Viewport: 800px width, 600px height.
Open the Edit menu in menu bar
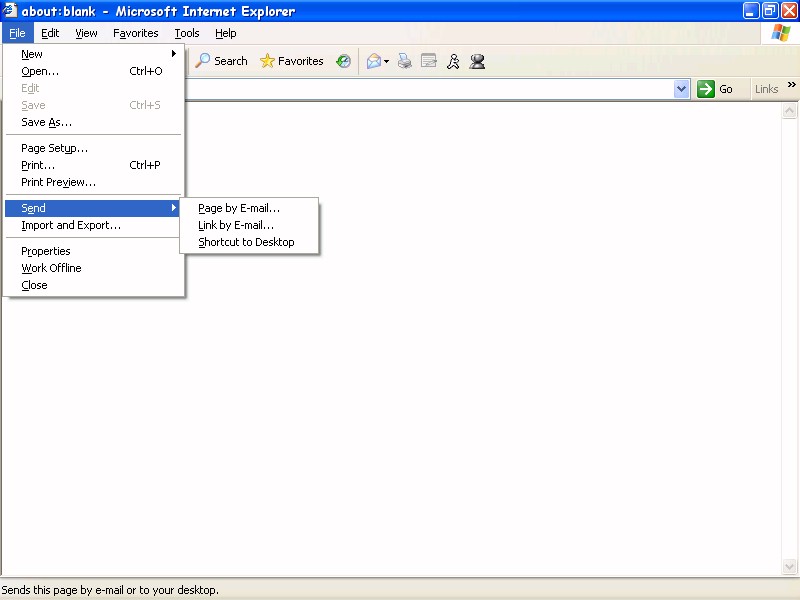click(x=50, y=33)
